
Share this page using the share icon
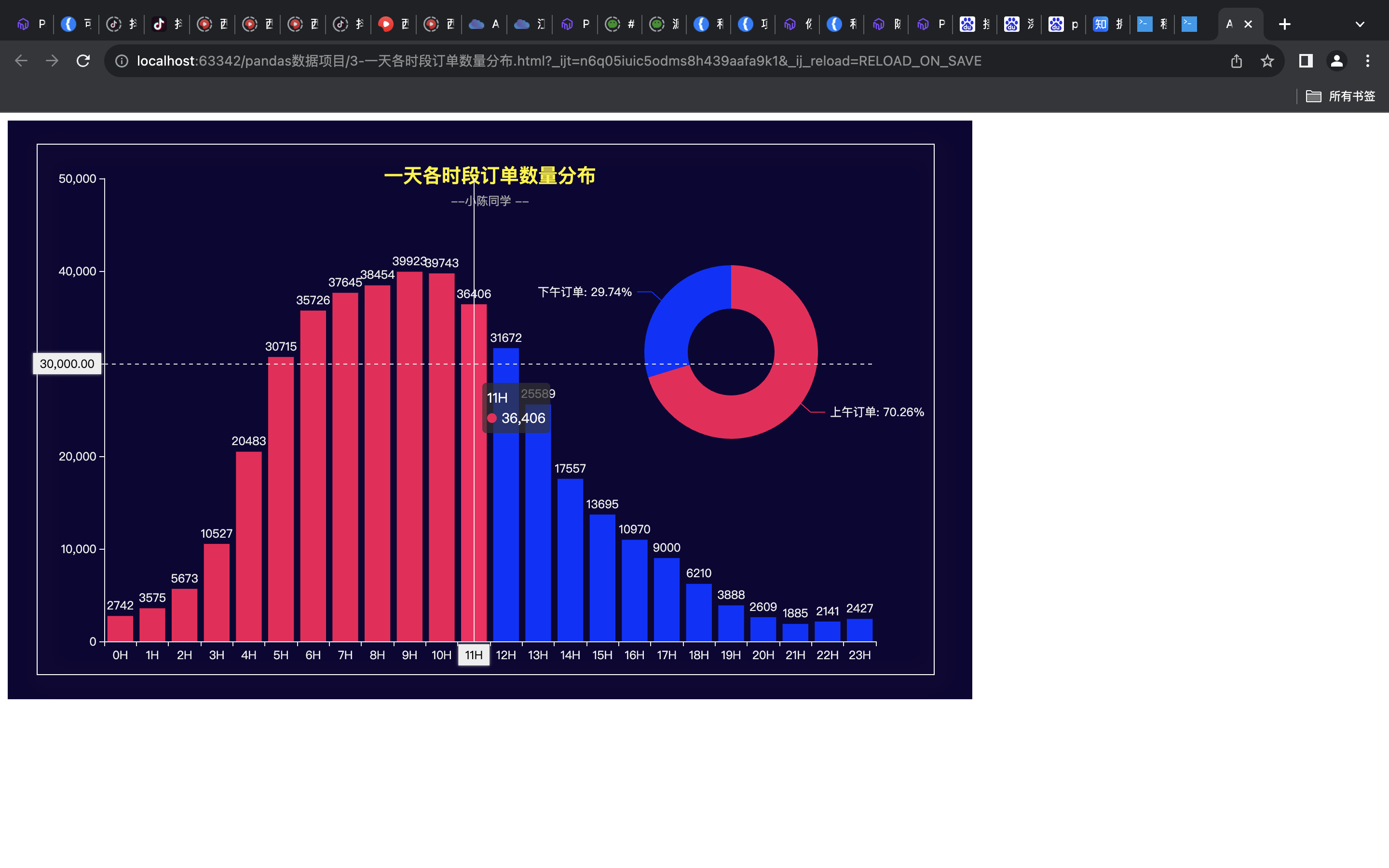pyautogui.click(x=1236, y=61)
